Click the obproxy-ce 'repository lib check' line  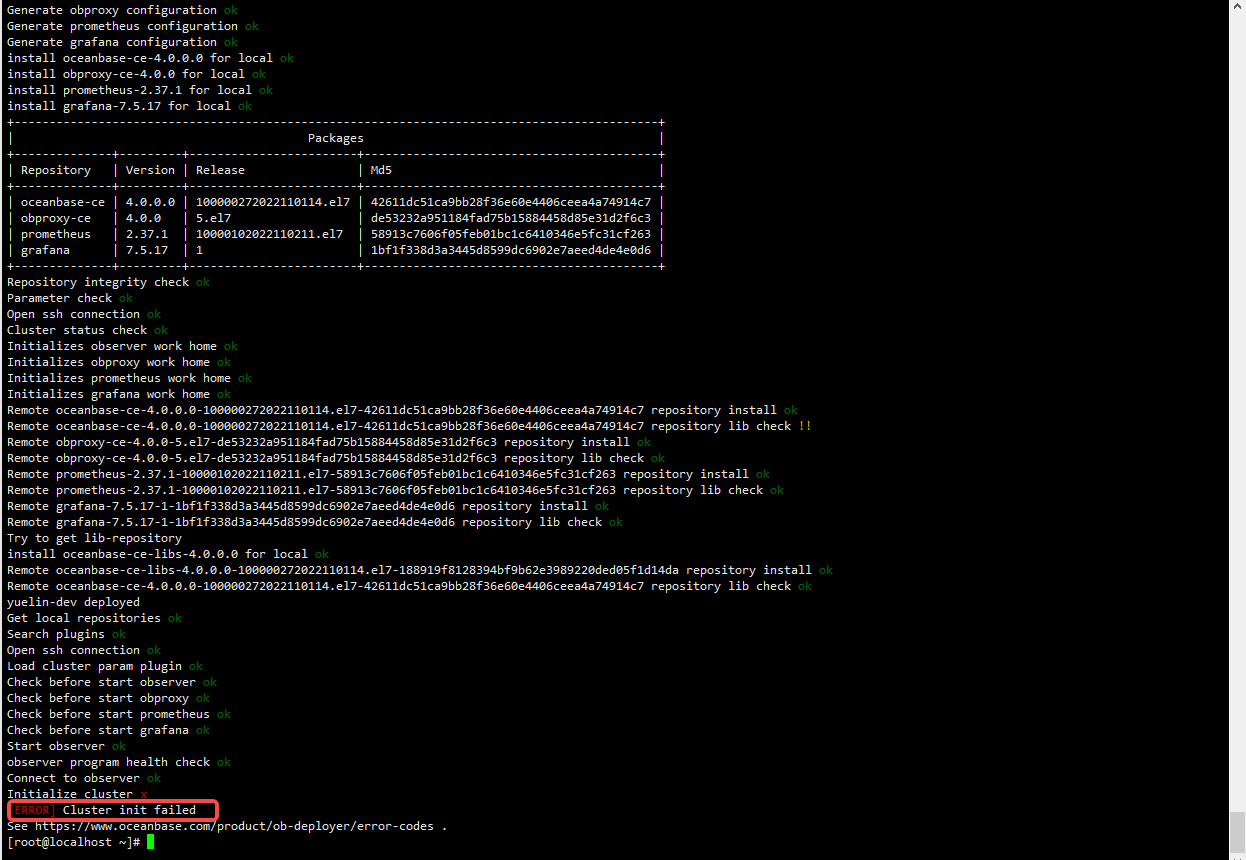pyautogui.click(x=336, y=458)
